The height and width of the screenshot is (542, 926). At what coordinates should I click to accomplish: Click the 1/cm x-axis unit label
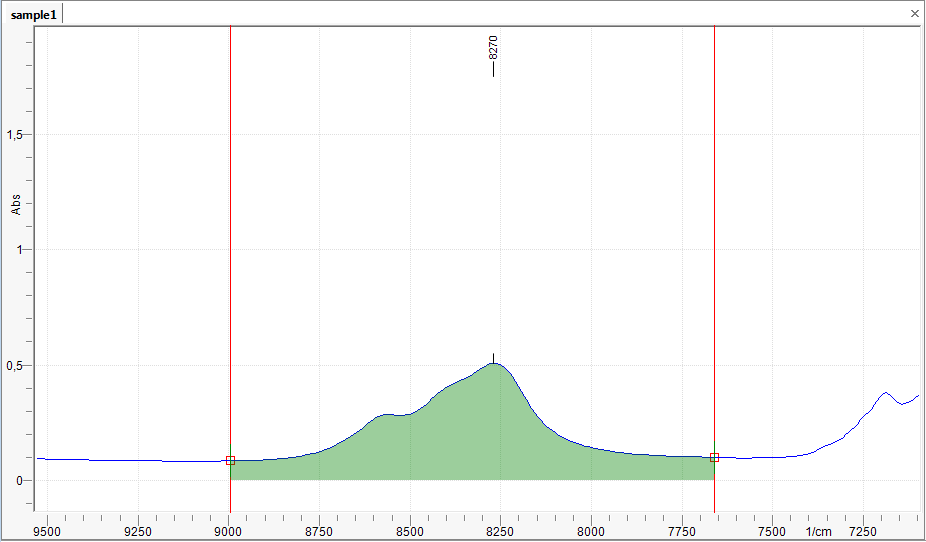(x=818, y=531)
